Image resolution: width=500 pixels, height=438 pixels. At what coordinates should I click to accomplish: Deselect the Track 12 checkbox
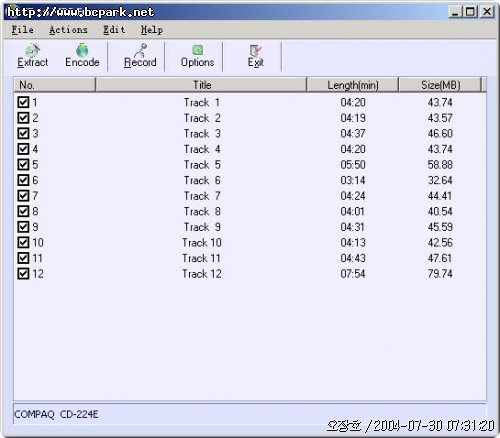(x=23, y=274)
